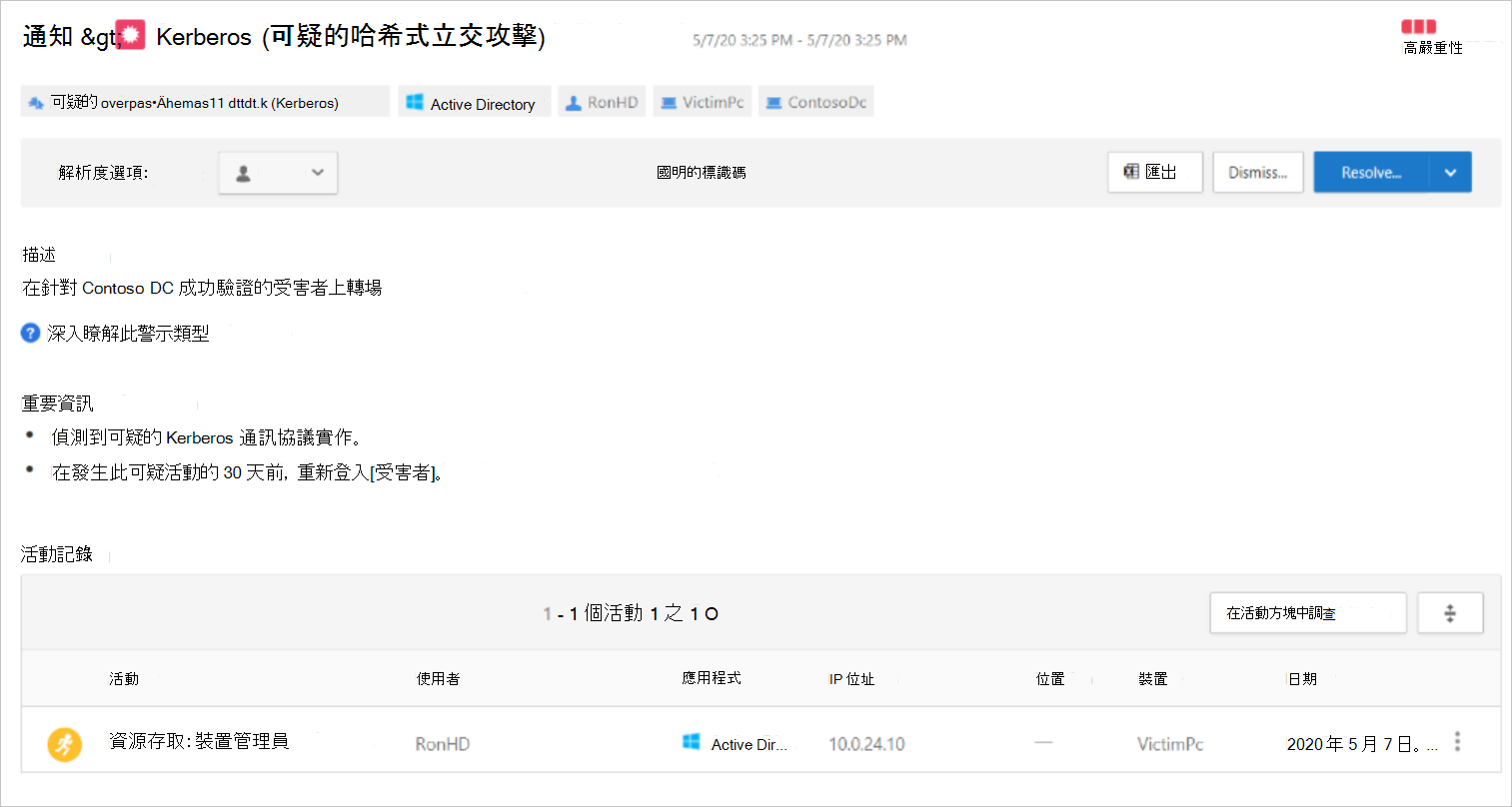Click the red alert icon beside Kerberos title

tap(131, 34)
